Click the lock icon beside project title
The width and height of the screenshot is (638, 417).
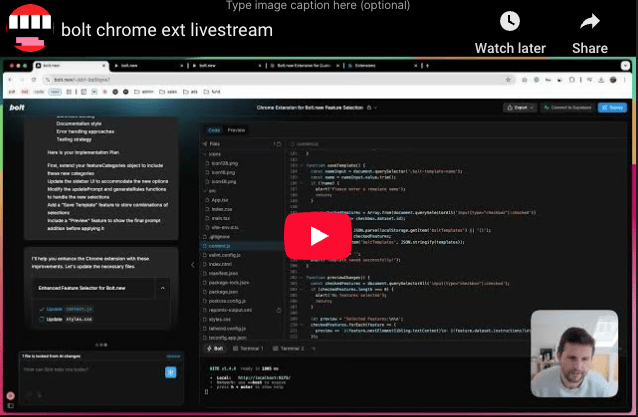(369, 108)
